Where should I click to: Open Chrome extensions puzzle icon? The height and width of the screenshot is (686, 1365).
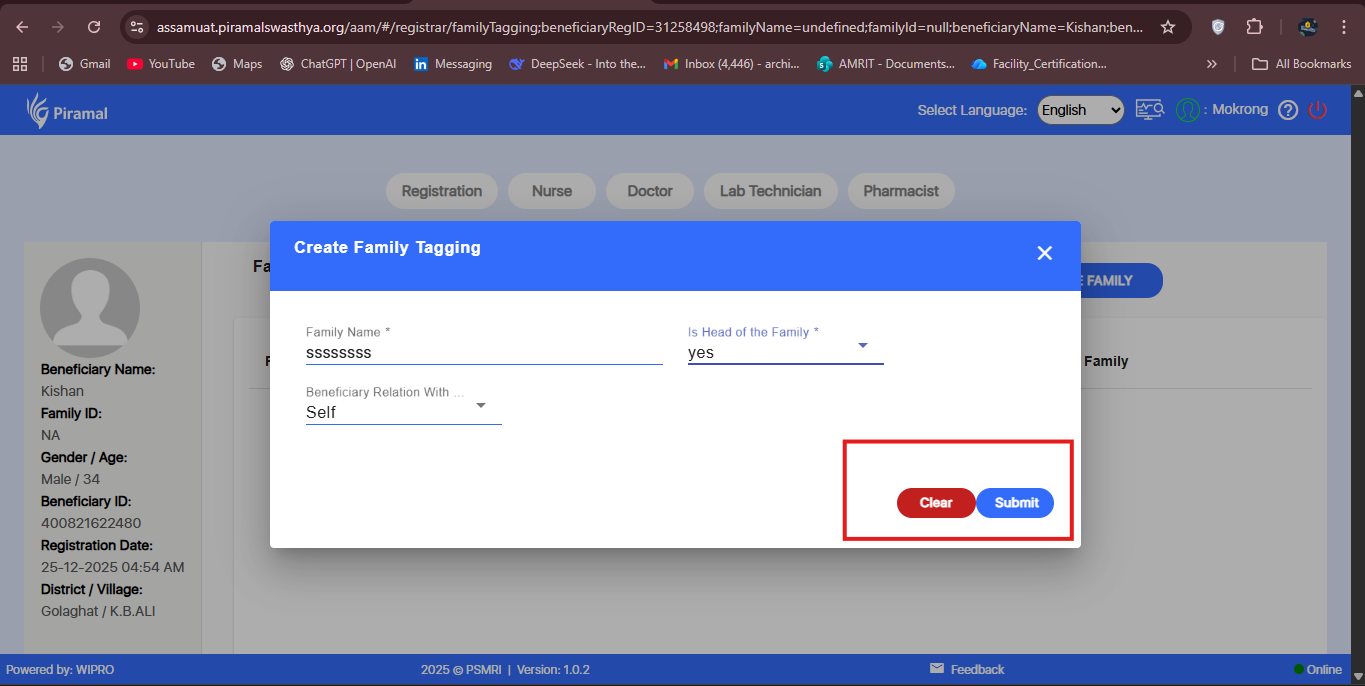click(x=1254, y=27)
